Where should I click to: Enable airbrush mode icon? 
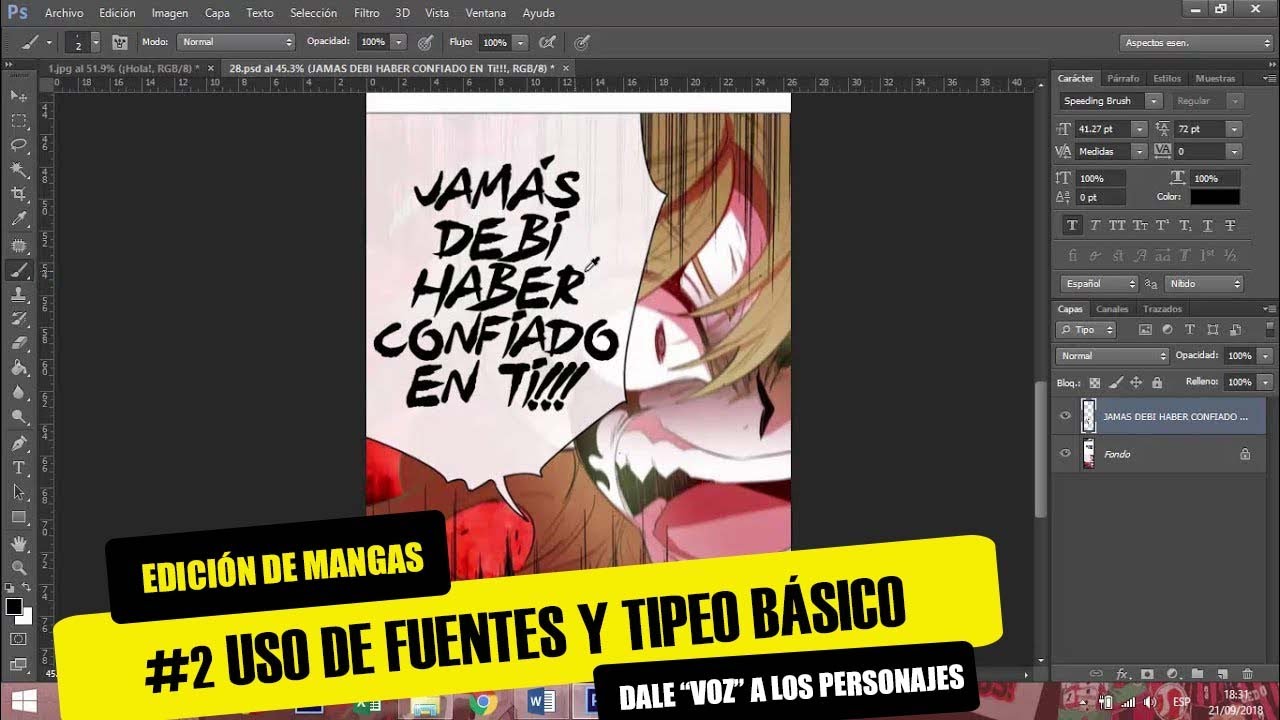(x=547, y=42)
